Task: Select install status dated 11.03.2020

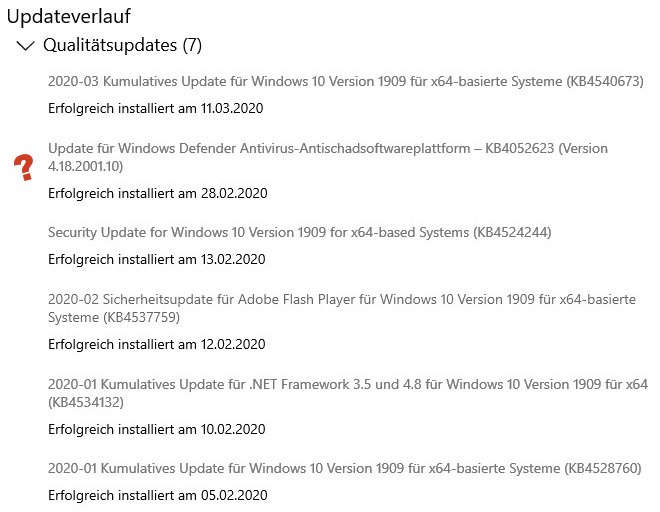Action: tap(156, 108)
